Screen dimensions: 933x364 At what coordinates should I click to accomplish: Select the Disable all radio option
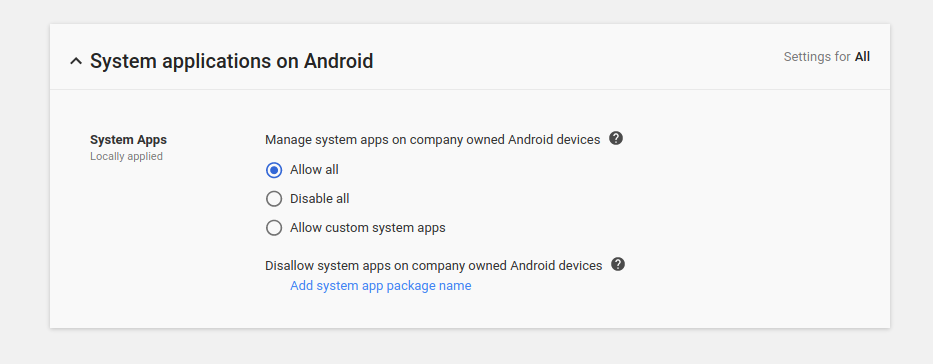pos(274,199)
